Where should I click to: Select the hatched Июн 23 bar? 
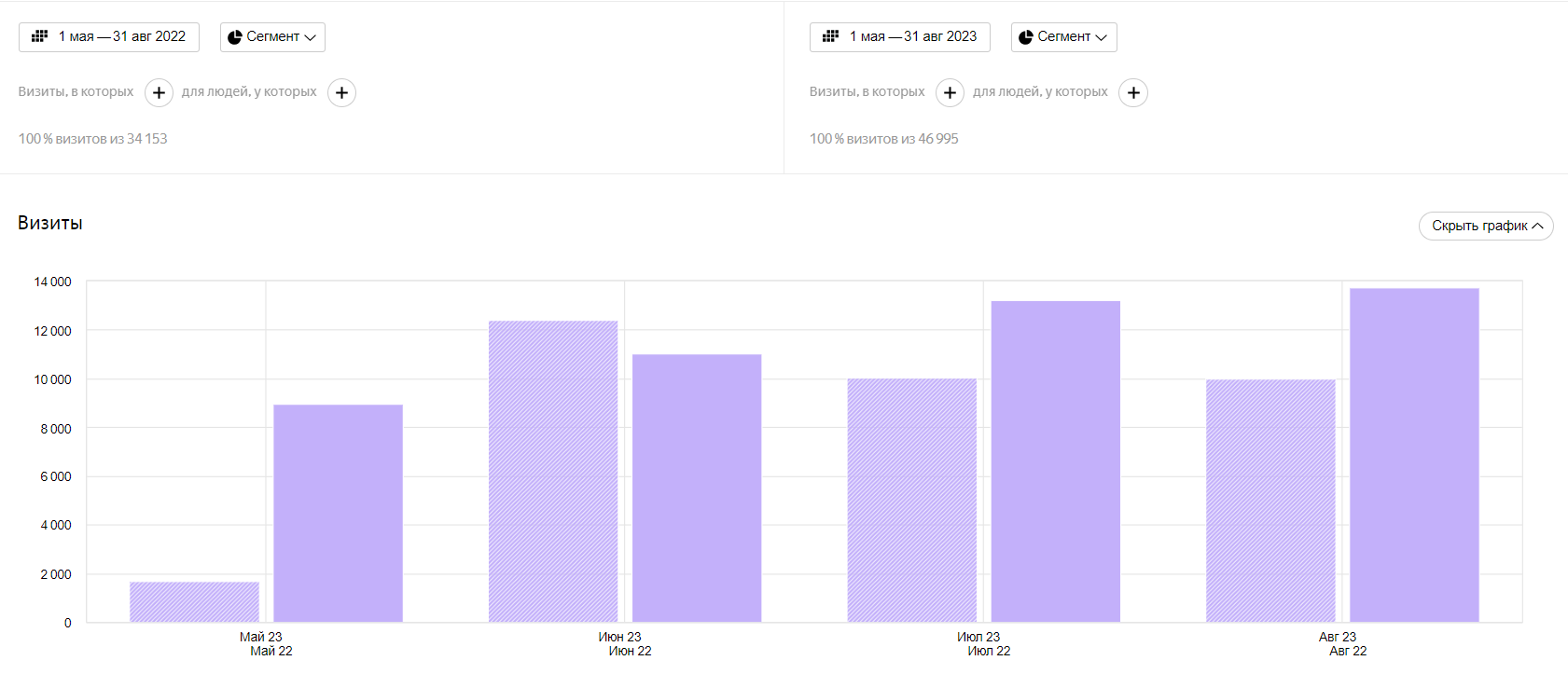pyautogui.click(x=553, y=472)
